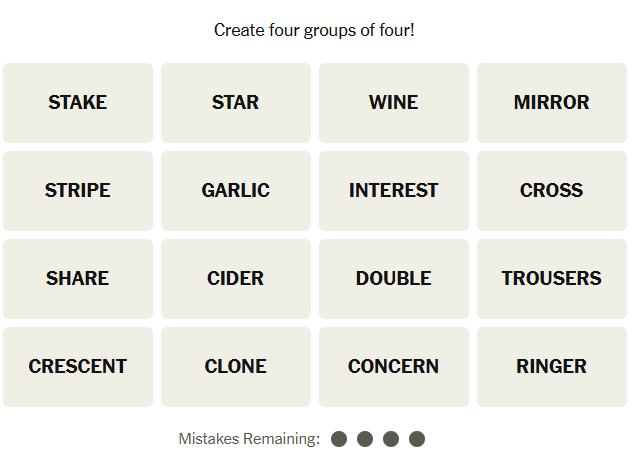Click the GARLIC card
This screenshot has width=634, height=451.
click(x=236, y=191)
